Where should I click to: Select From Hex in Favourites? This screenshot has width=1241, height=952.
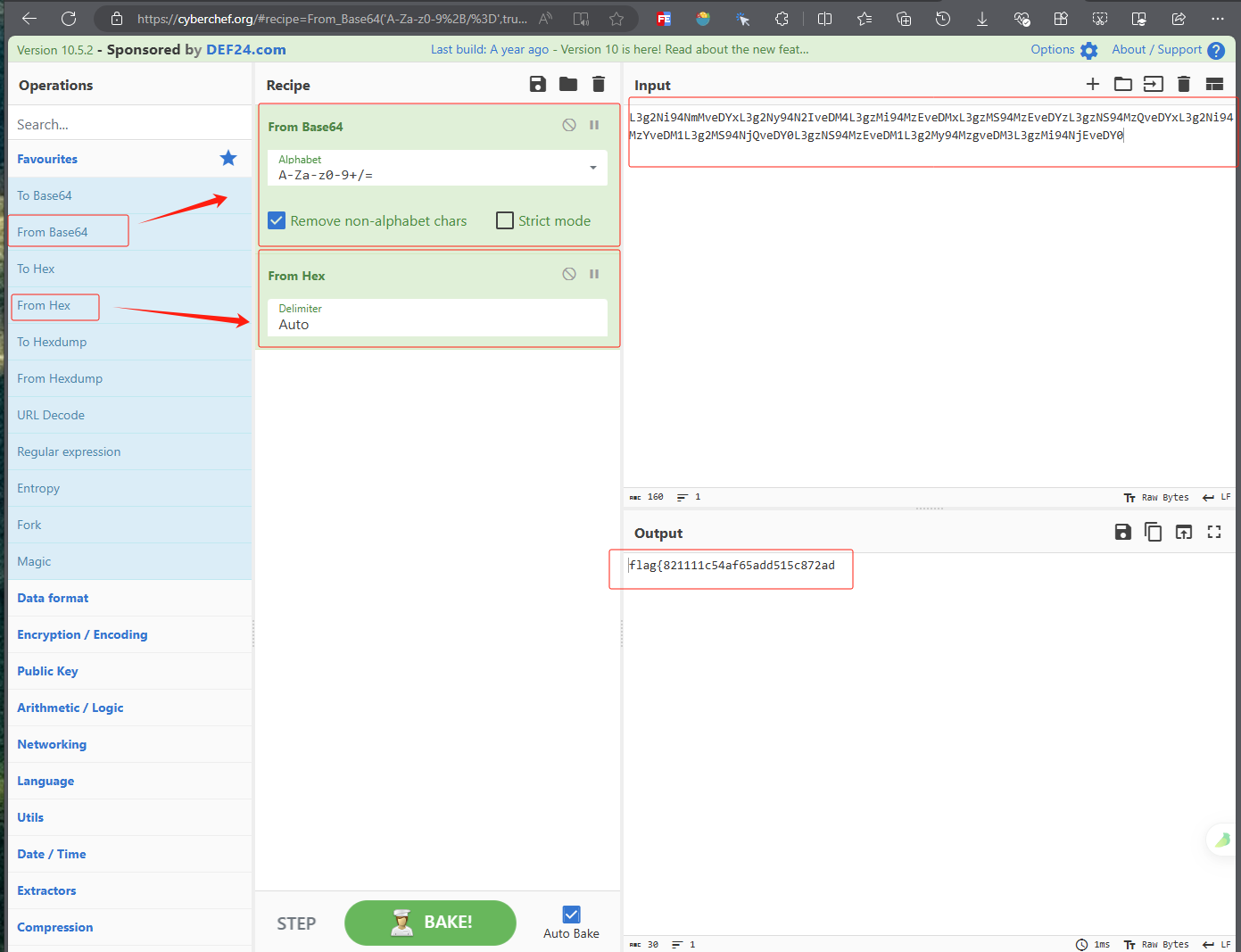(x=130, y=305)
